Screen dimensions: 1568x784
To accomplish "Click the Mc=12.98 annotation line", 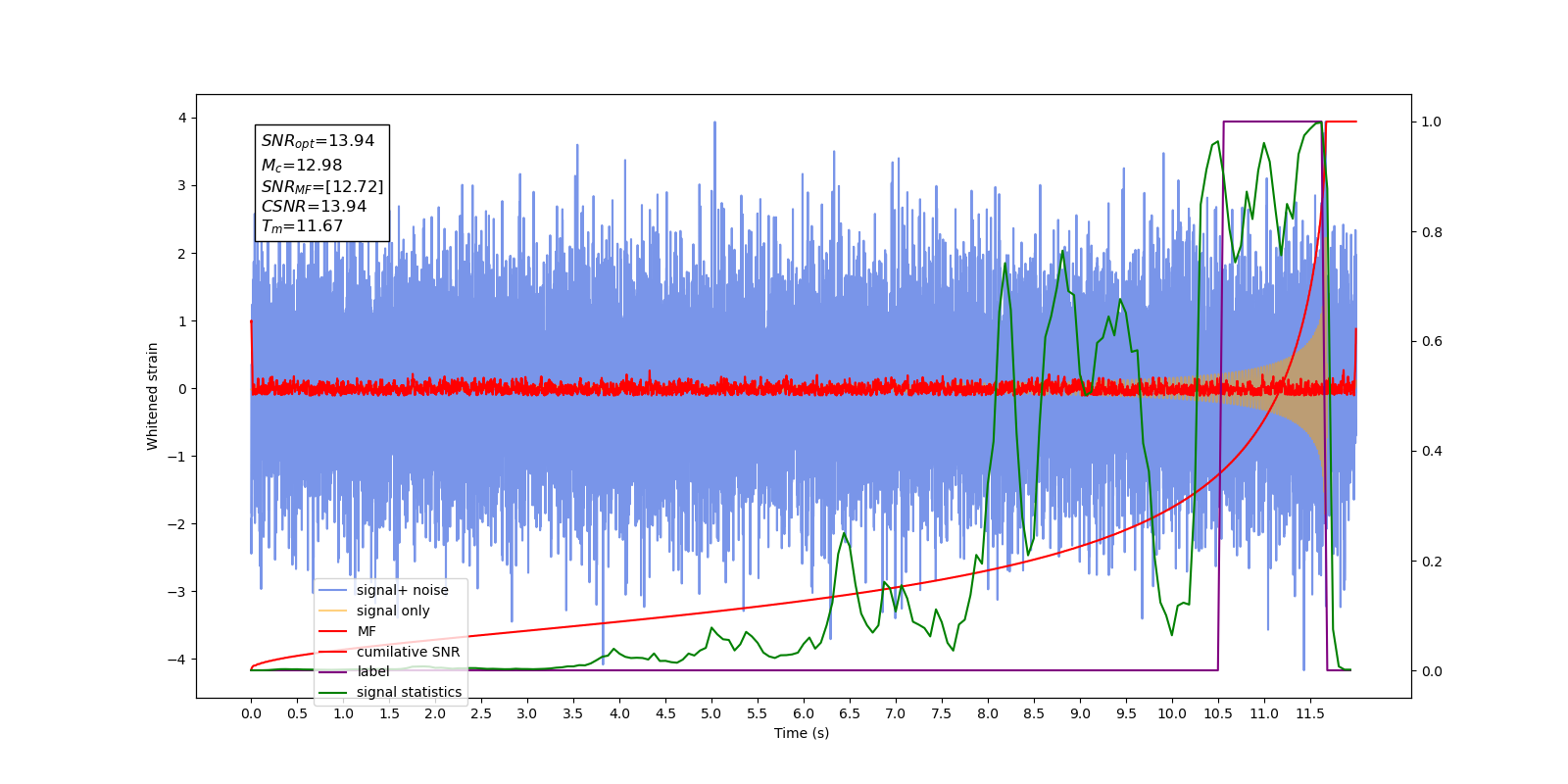I will pyautogui.click(x=302, y=166).
